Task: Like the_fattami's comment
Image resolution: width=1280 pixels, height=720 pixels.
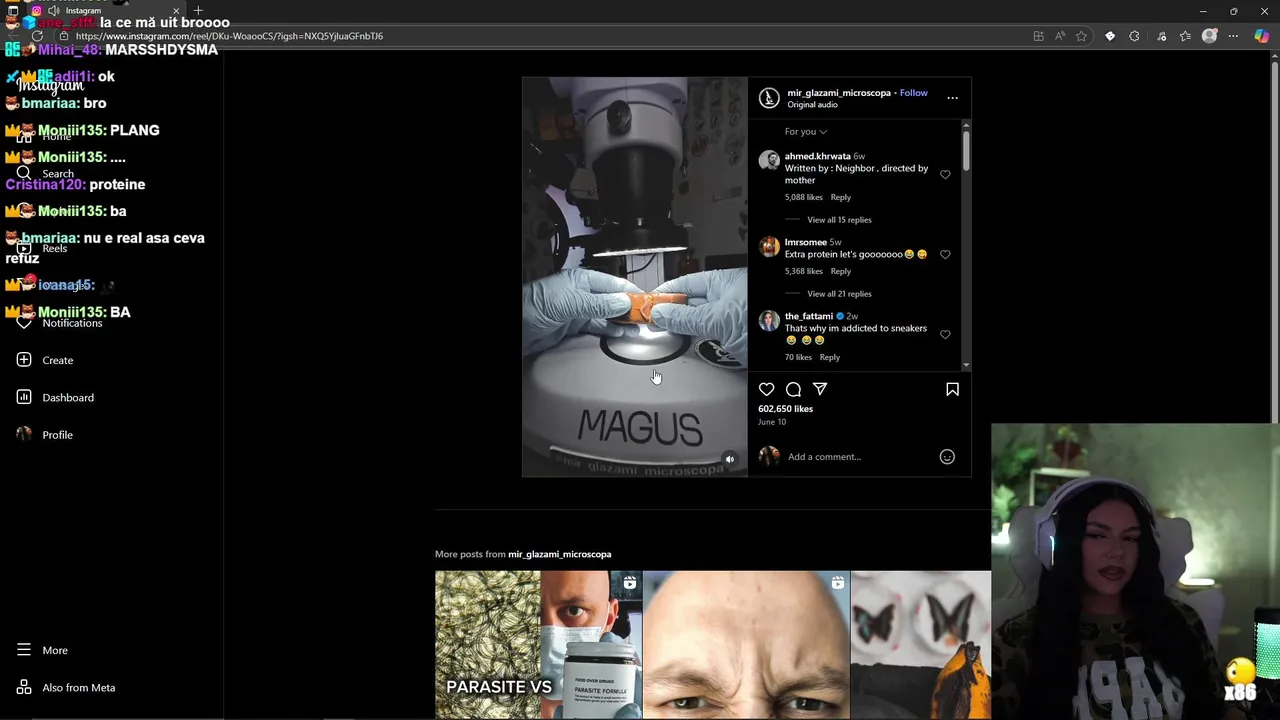Action: (945, 335)
